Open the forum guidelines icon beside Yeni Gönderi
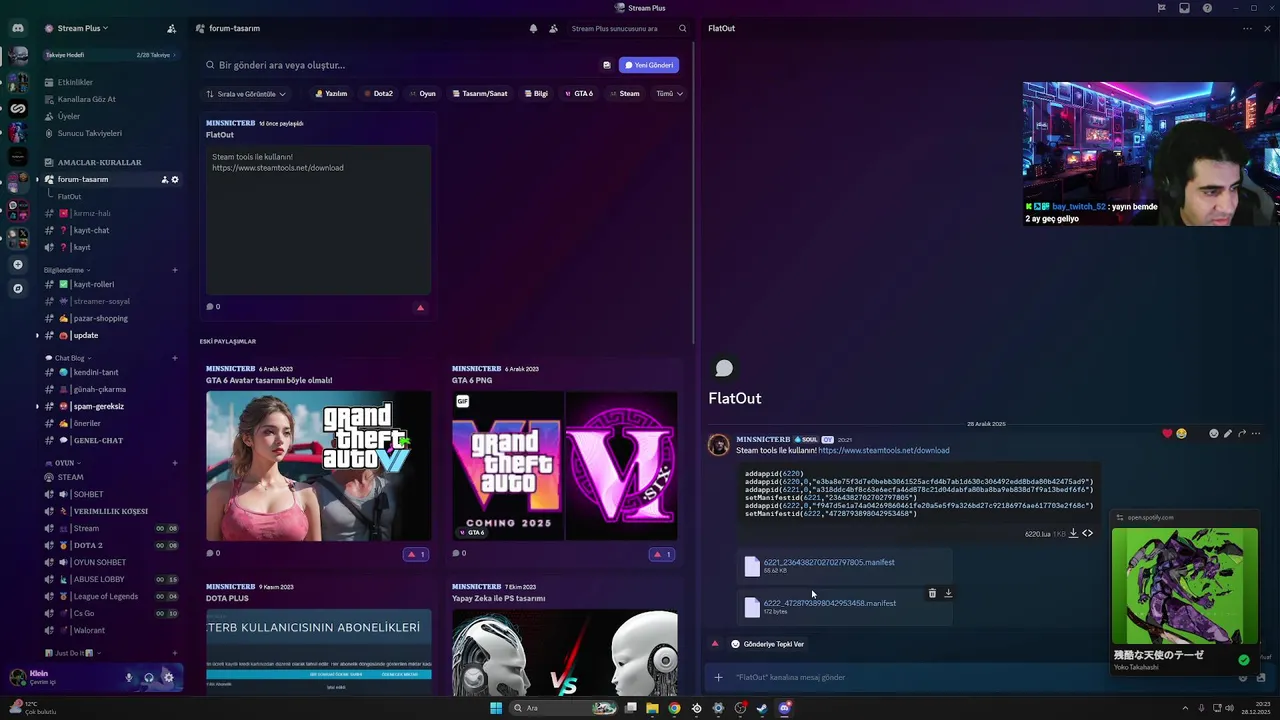The height and width of the screenshot is (720, 1280). 606,65
